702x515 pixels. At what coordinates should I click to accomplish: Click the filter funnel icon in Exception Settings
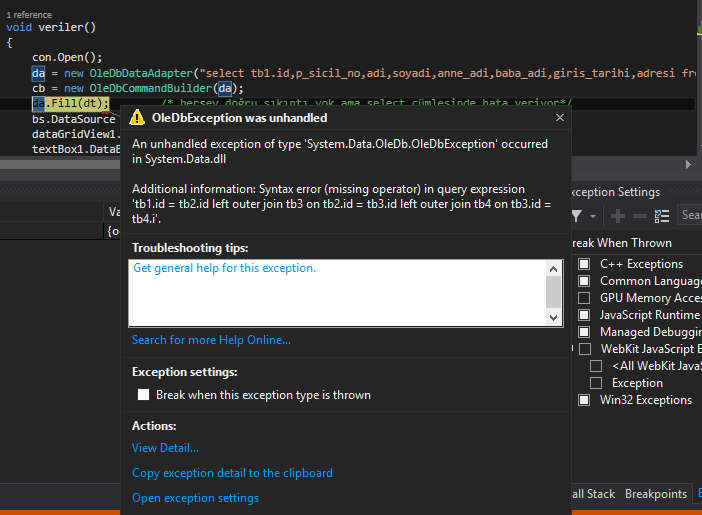pyautogui.click(x=577, y=216)
